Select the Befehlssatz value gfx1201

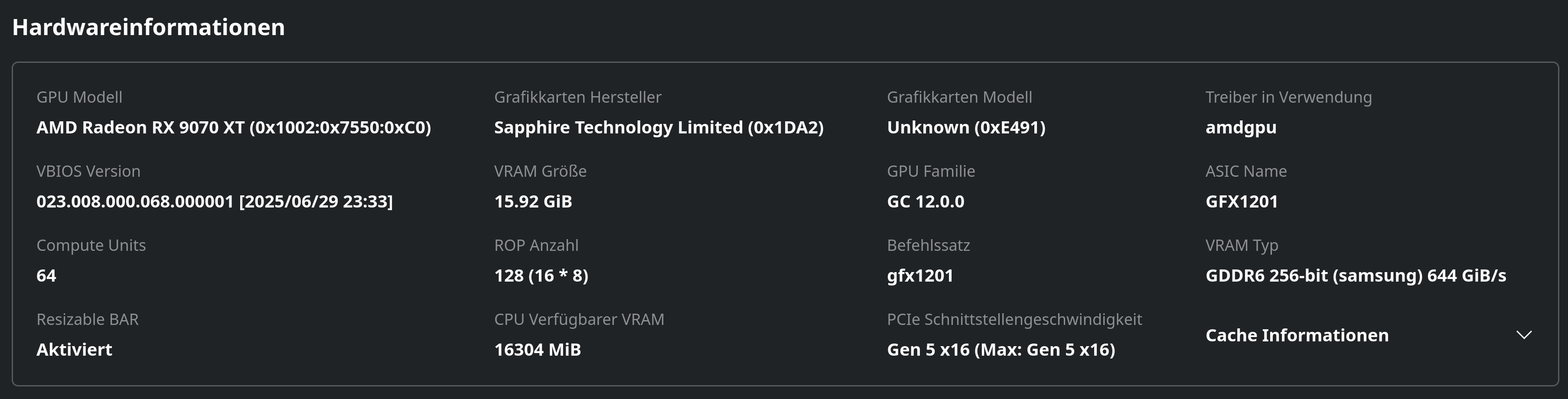(920, 276)
